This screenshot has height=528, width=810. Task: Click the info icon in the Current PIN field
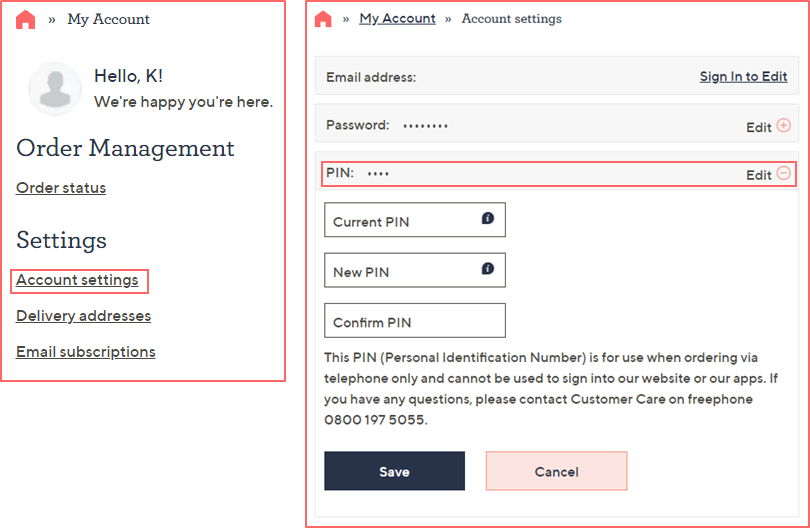[x=488, y=219]
